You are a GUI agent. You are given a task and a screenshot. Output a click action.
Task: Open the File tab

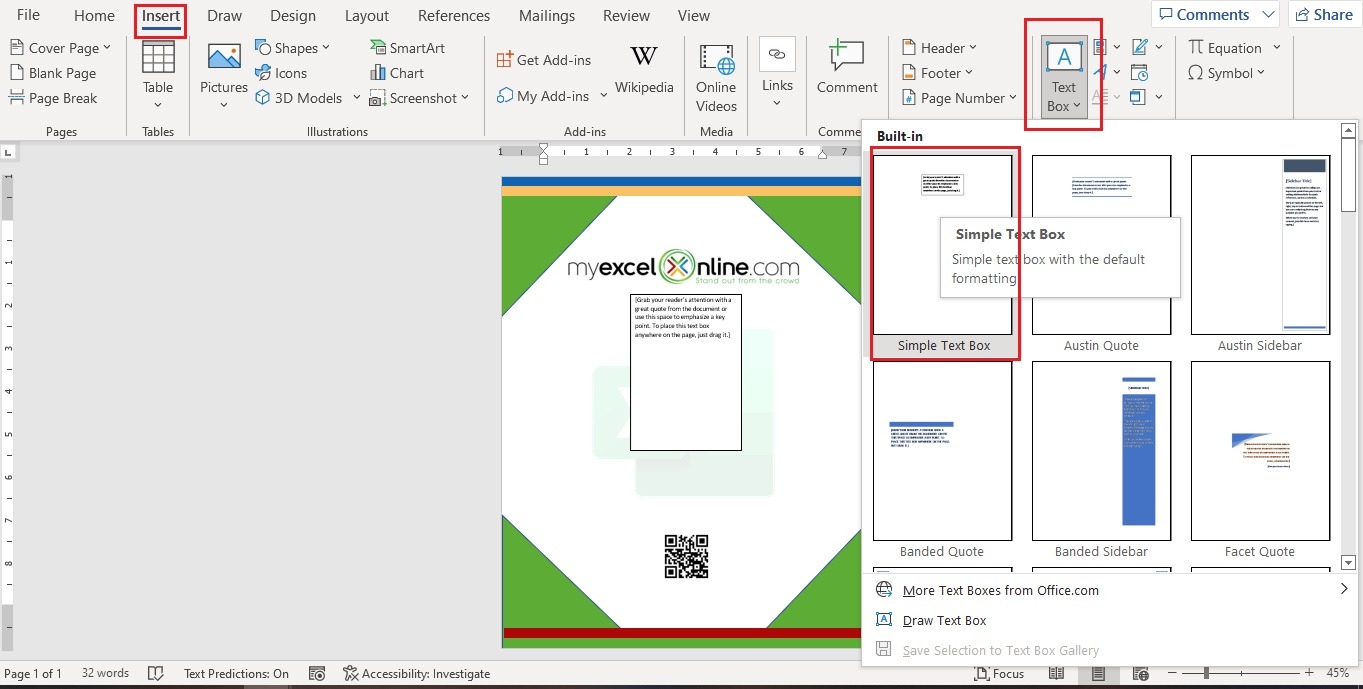tap(28, 15)
